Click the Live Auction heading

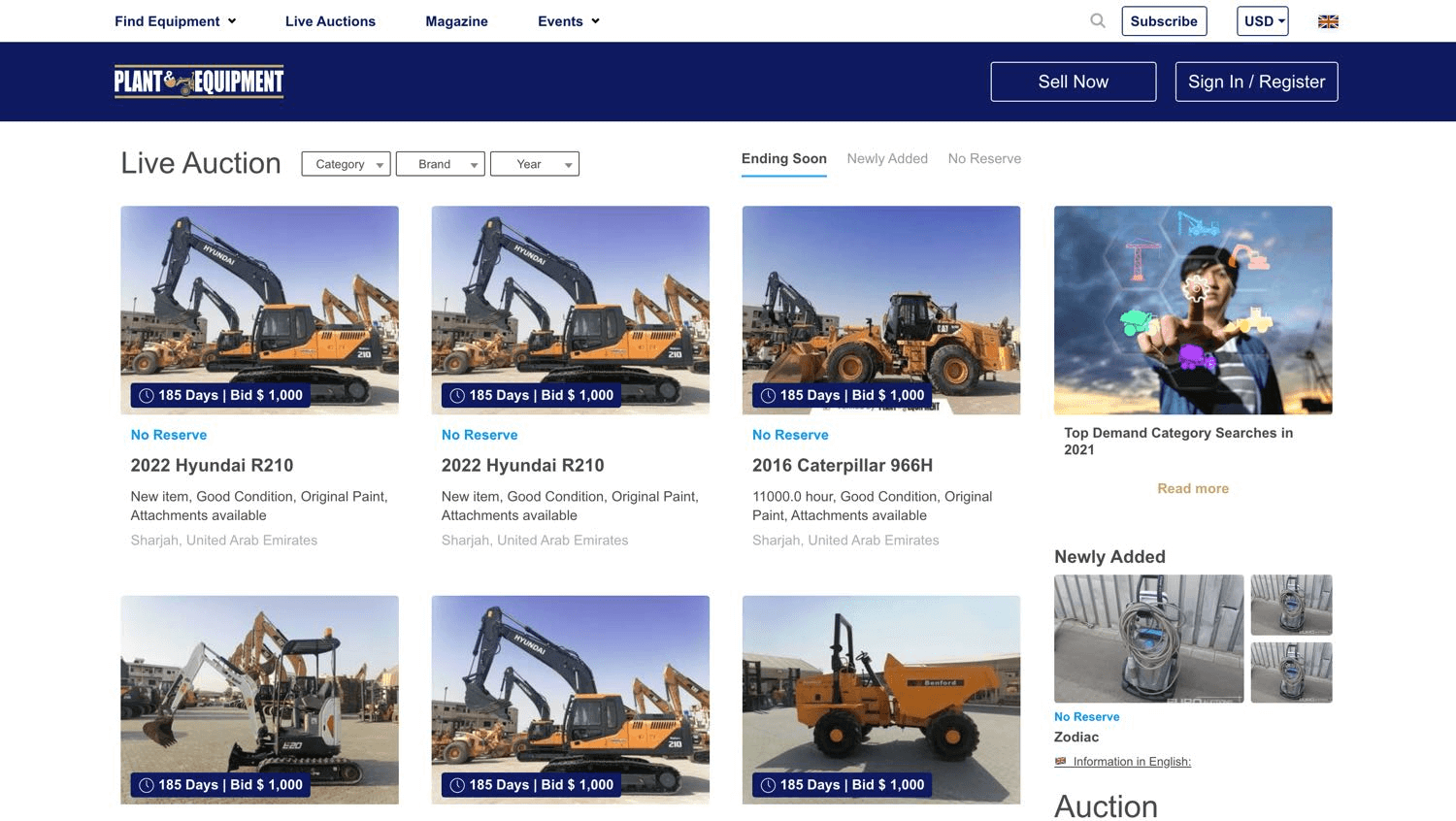201,163
